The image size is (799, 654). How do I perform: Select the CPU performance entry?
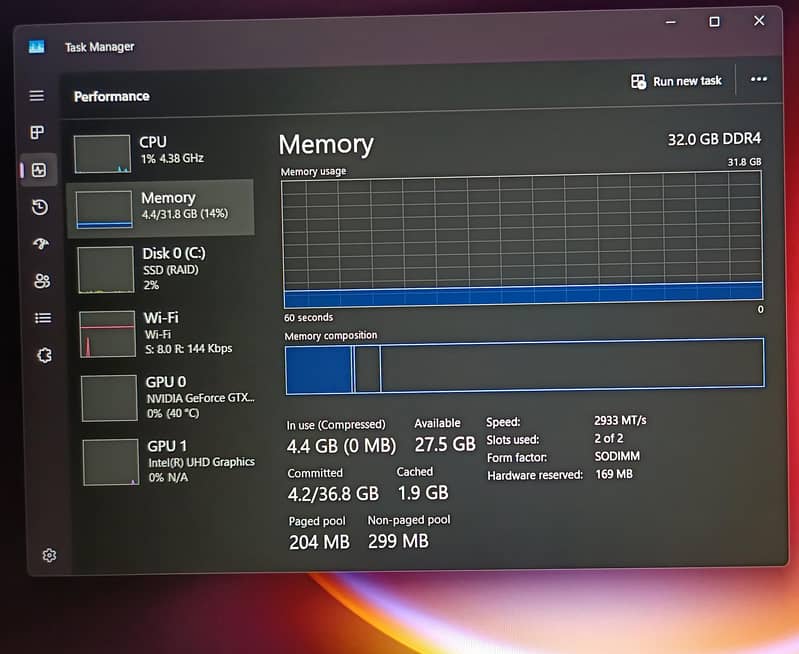pos(160,152)
